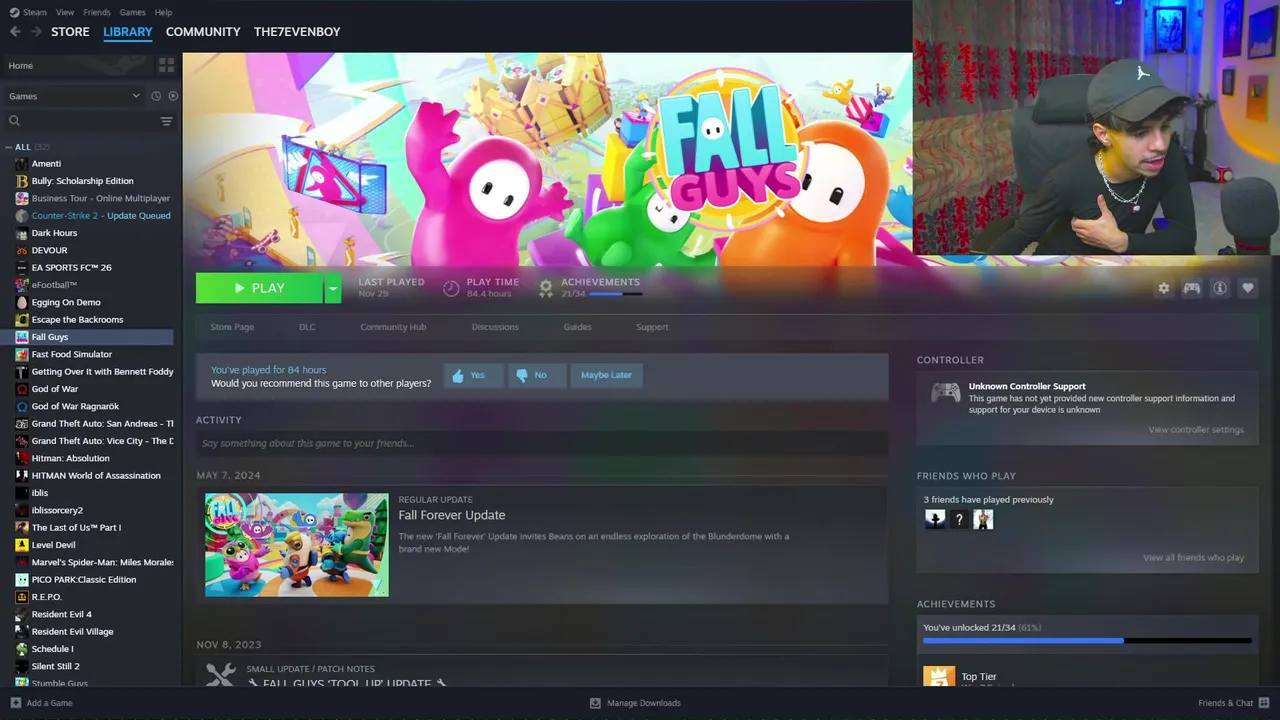The image size is (1280, 720).
Task: Open the Games menu
Action: [132, 12]
